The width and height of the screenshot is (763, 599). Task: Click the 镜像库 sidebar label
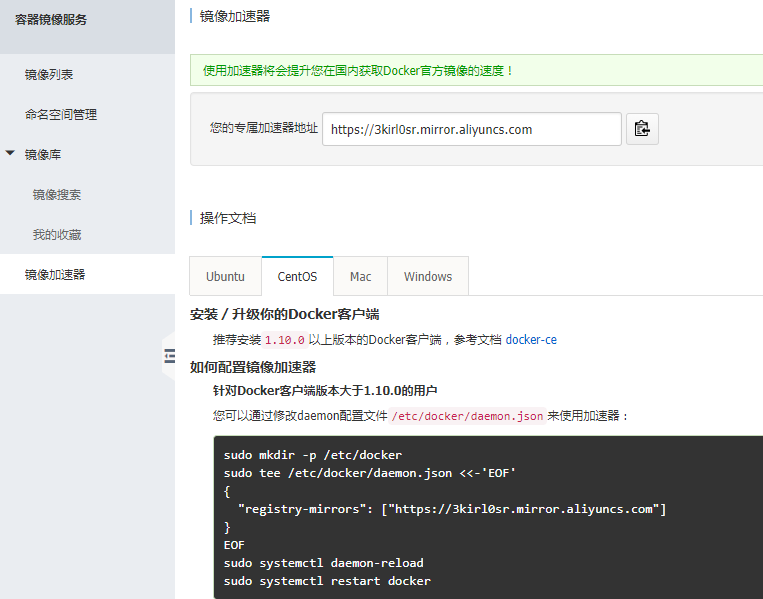click(x=43, y=155)
